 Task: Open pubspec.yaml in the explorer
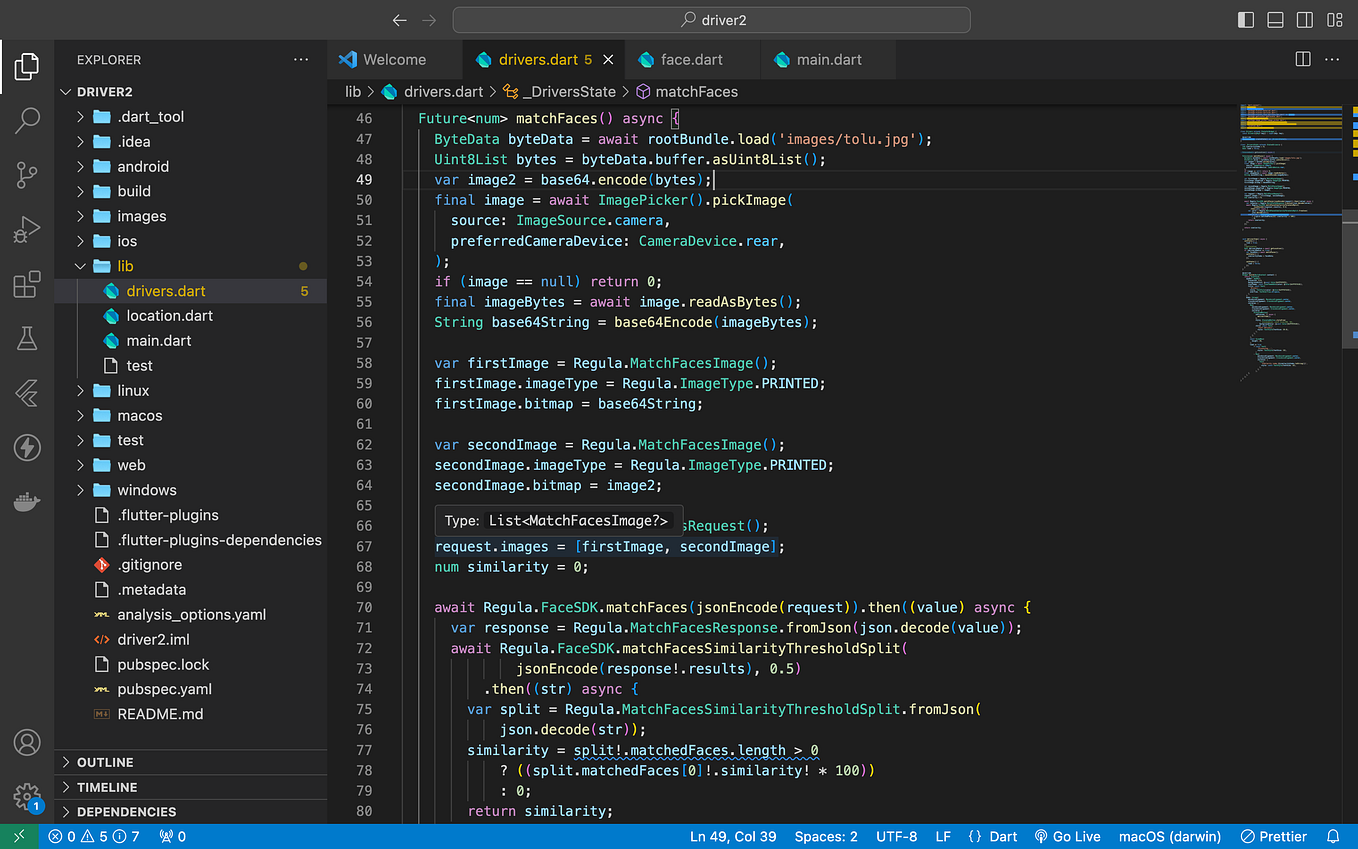[164, 689]
